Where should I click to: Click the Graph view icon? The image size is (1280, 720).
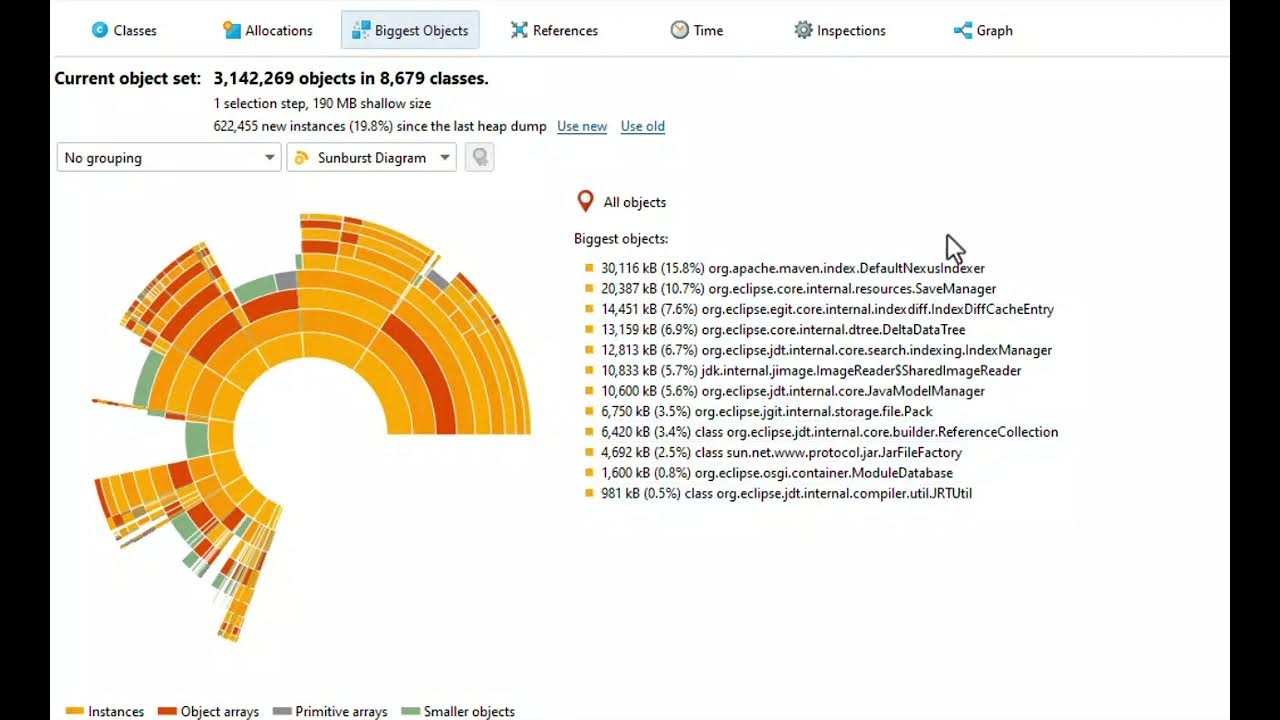pyautogui.click(x=963, y=30)
